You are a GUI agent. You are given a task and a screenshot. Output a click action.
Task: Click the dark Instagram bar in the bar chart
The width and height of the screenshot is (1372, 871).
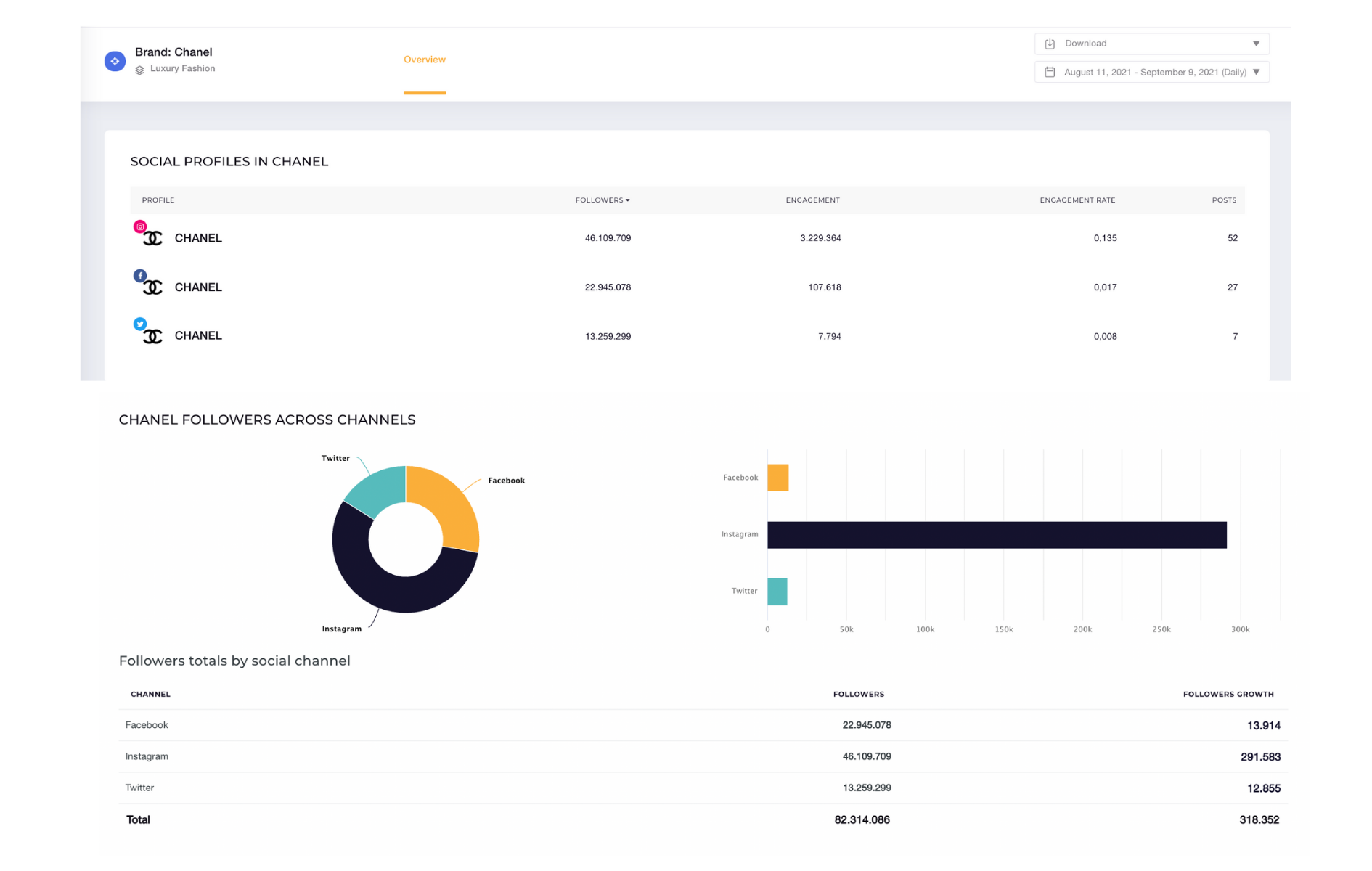click(997, 535)
